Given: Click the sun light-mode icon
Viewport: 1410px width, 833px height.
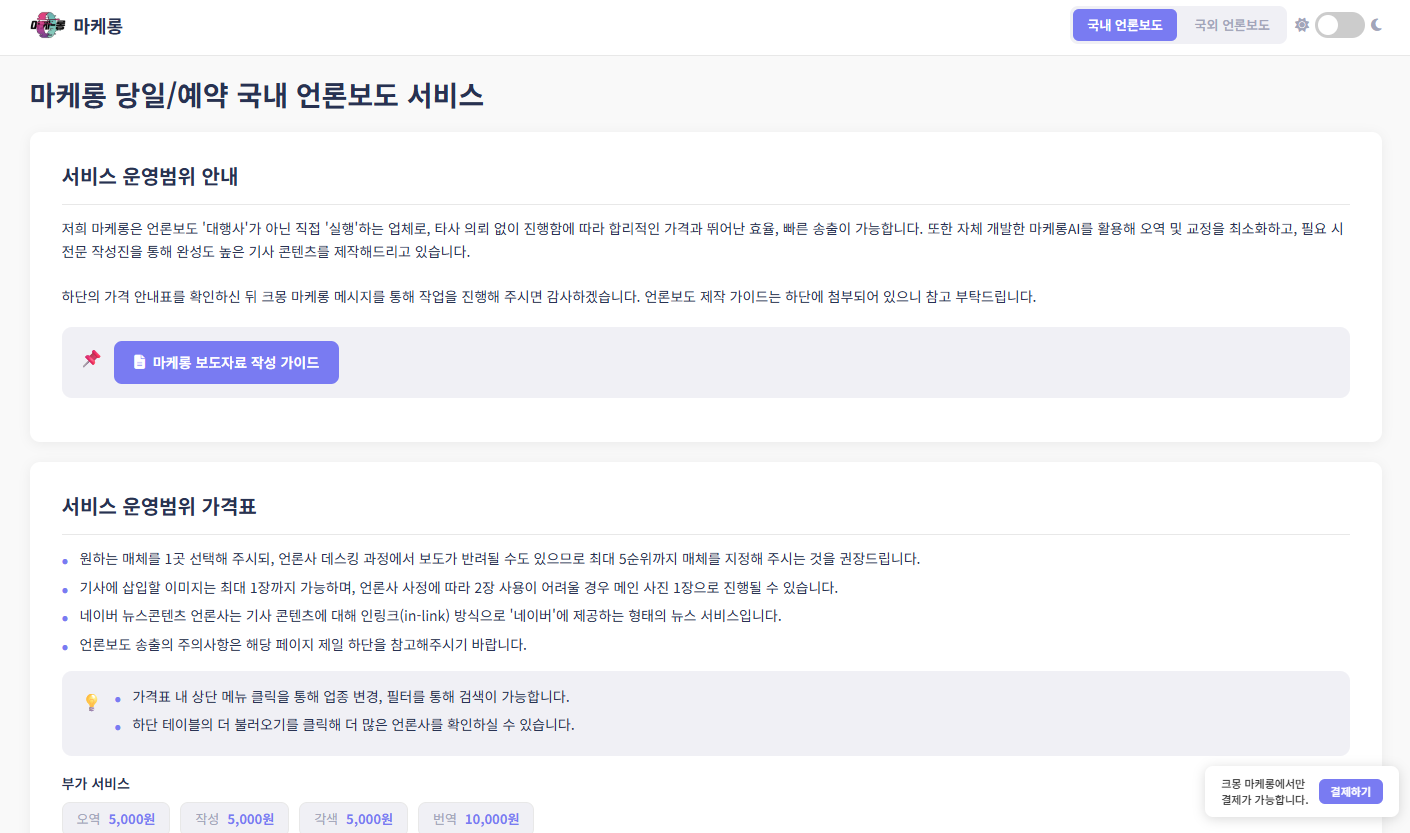Looking at the screenshot, I should point(1301,25).
